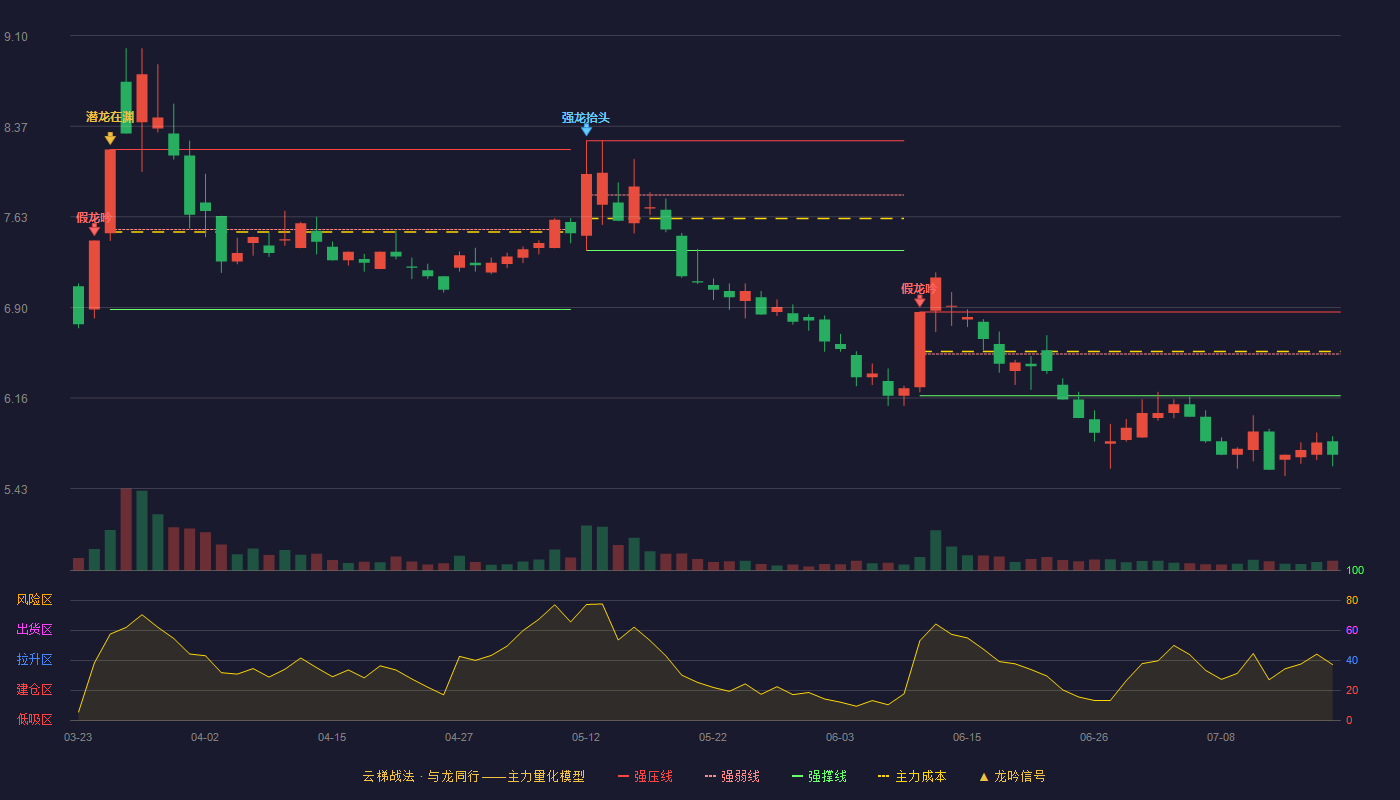The image size is (1400, 800).
Task: Click the 04-02 date label
Action: click(205, 737)
